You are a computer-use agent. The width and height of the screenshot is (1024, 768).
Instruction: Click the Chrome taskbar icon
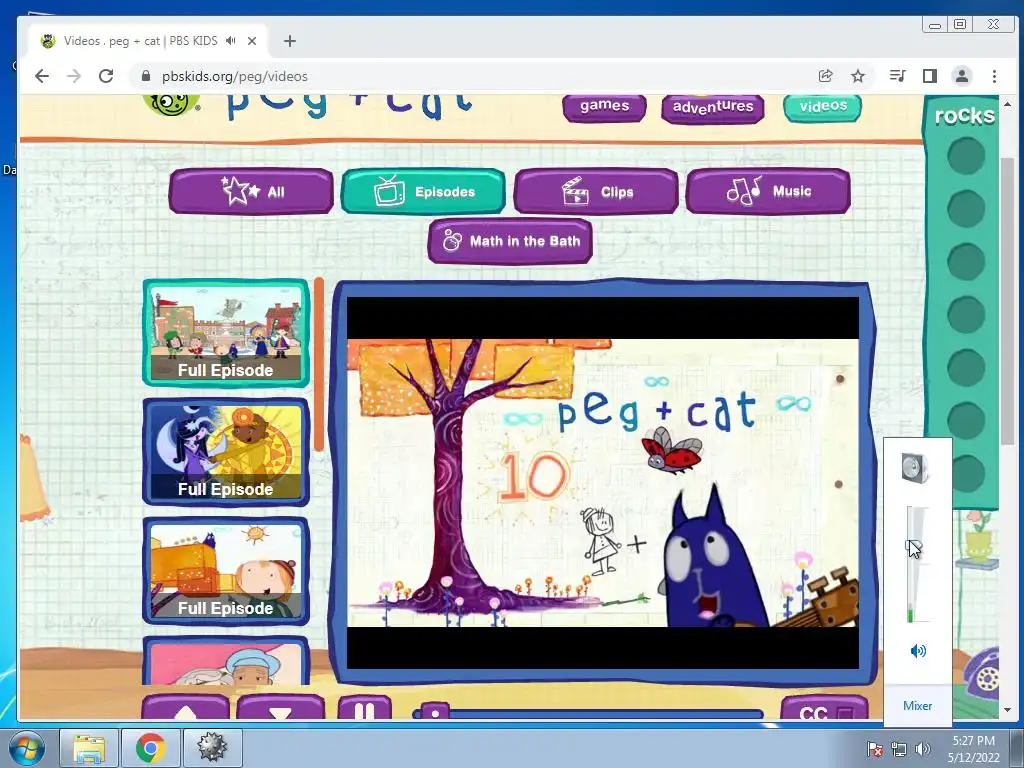pos(150,748)
